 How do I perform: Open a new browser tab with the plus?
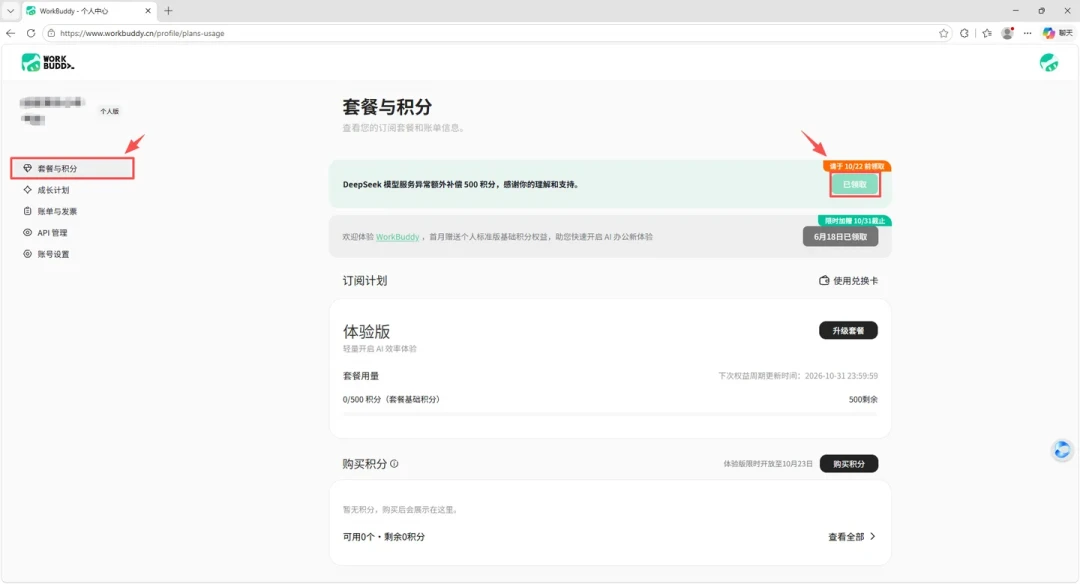click(168, 11)
